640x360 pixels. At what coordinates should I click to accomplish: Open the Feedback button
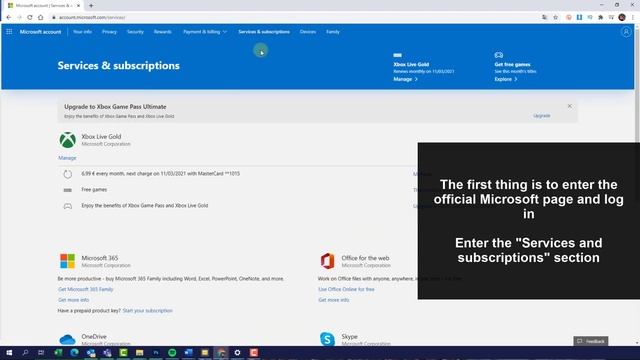click(591, 341)
